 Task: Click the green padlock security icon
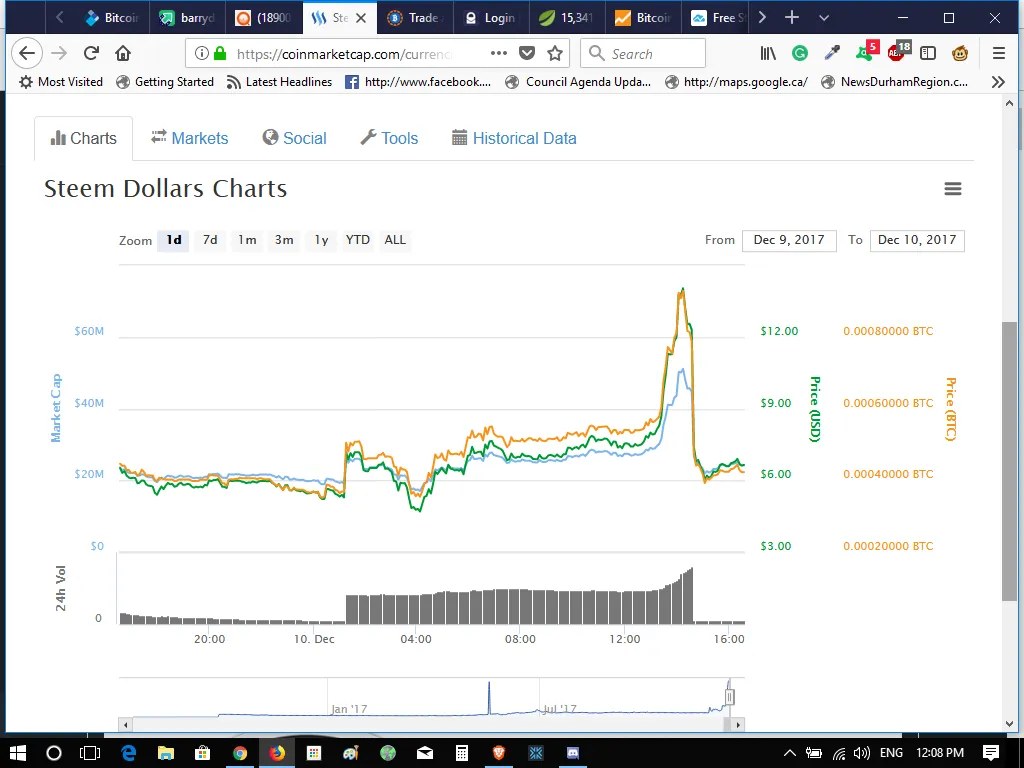coord(220,54)
